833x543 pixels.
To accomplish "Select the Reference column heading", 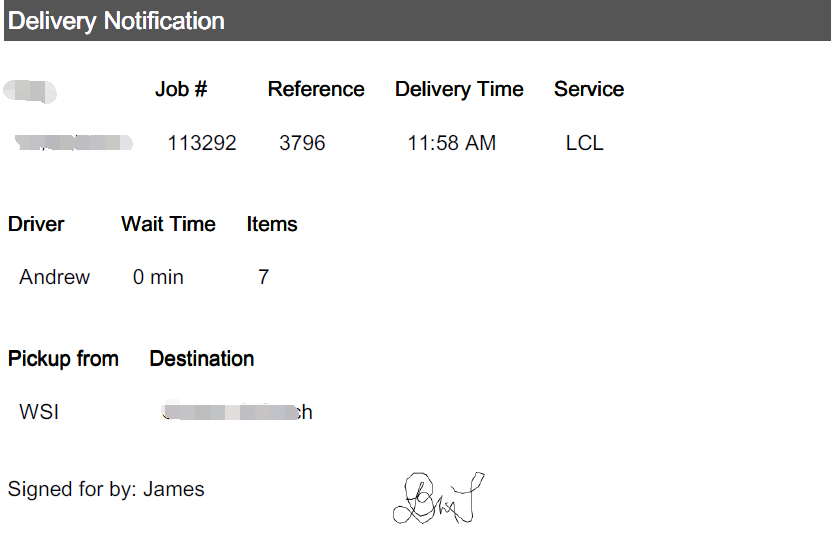I will tap(316, 89).
